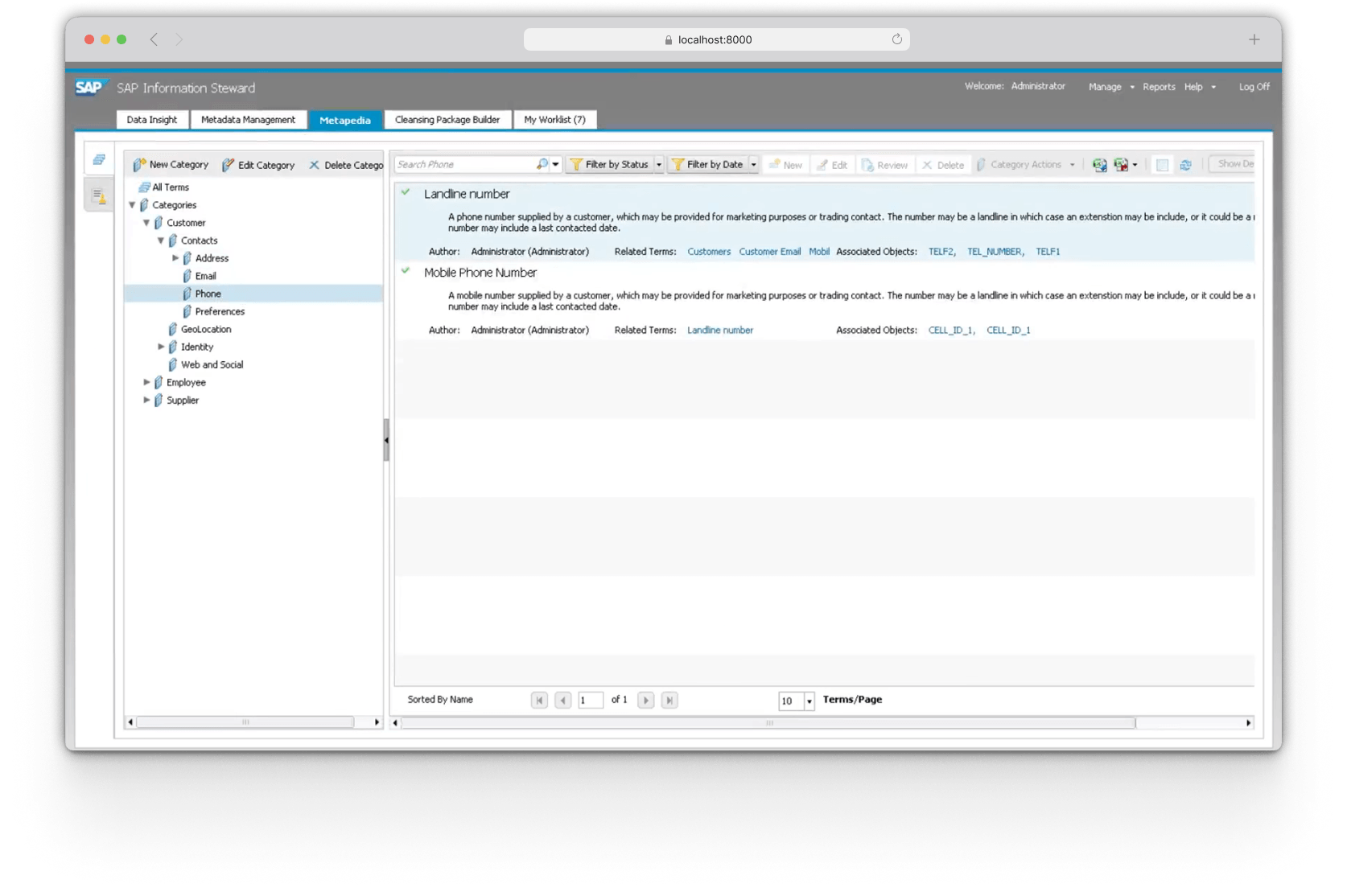Open the Cleansing Package Builder tab
The width and height of the screenshot is (1347, 896).
[447, 119]
